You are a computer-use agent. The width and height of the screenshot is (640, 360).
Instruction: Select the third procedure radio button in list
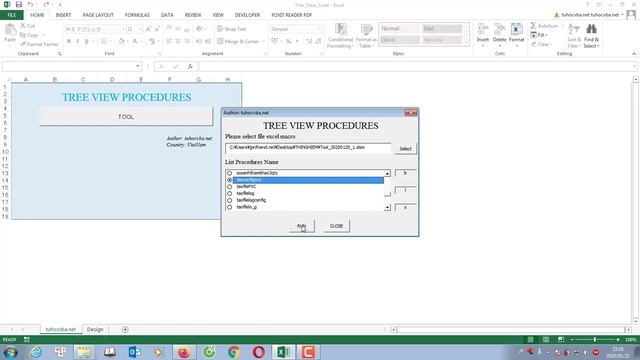pos(229,187)
